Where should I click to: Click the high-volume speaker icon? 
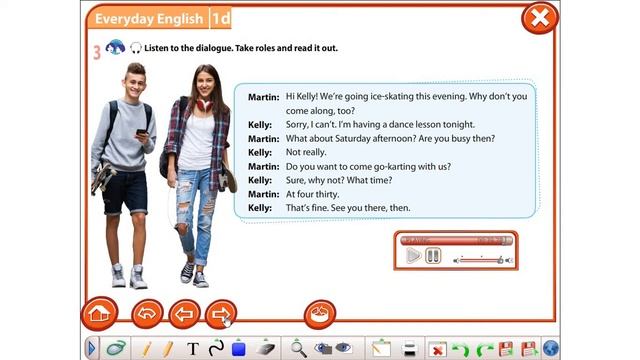click(x=509, y=260)
